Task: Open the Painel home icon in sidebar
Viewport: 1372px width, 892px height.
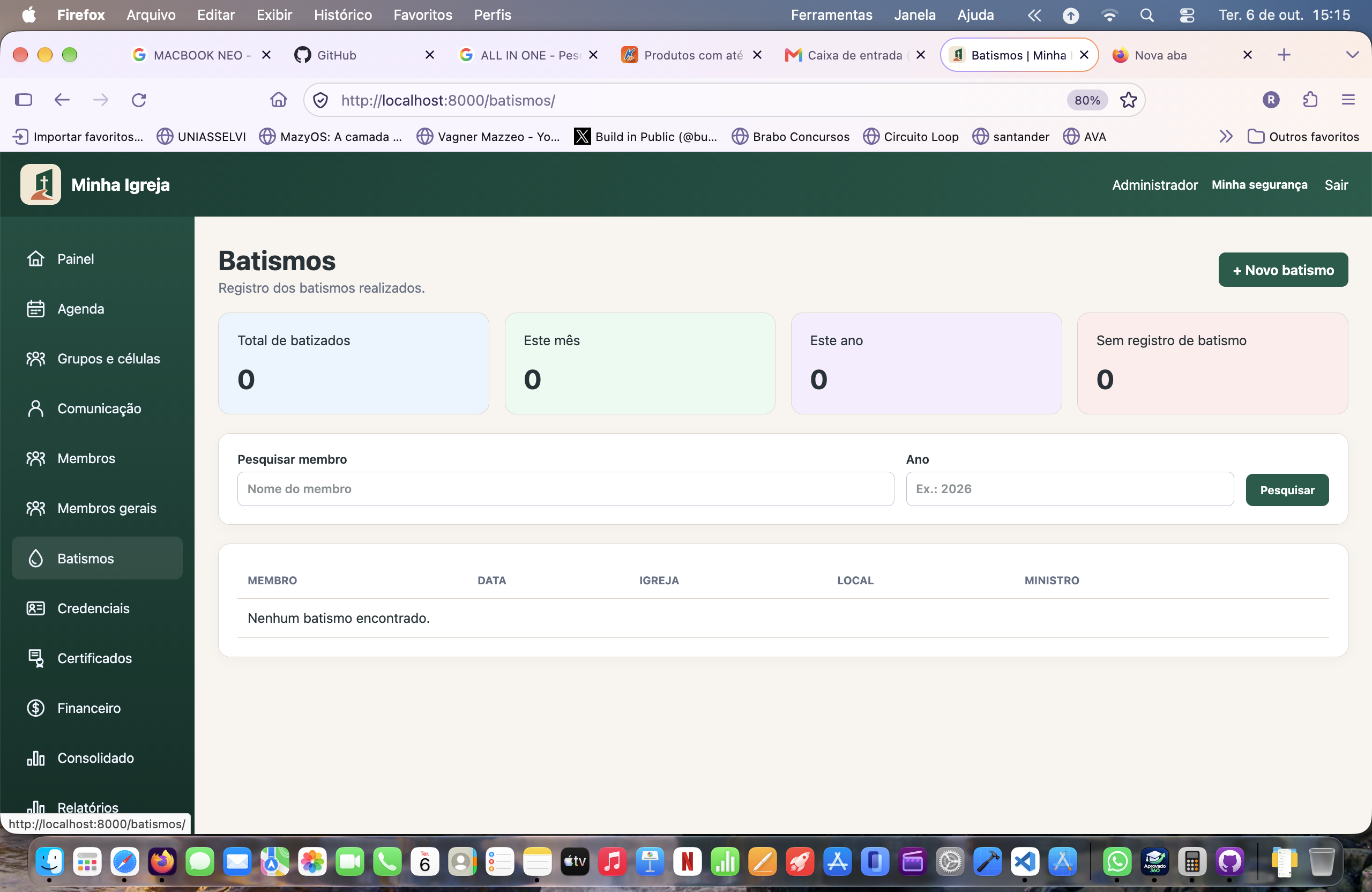Action: tap(36, 259)
